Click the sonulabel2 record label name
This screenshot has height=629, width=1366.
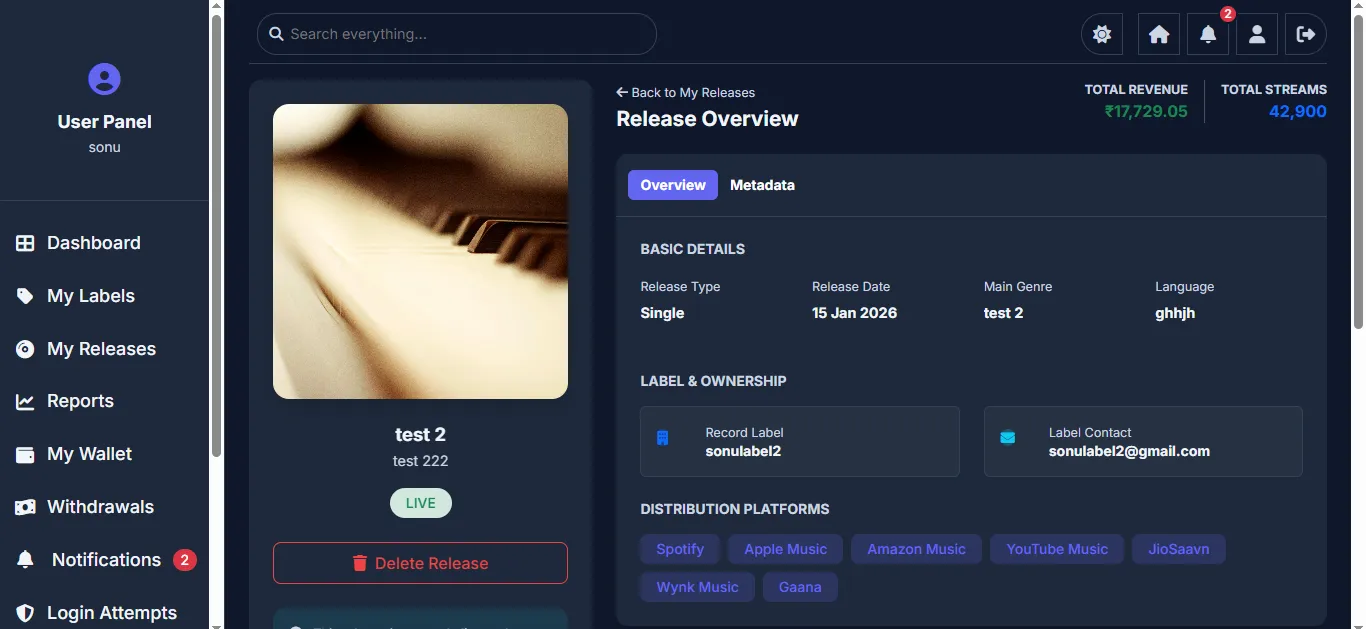pos(743,451)
